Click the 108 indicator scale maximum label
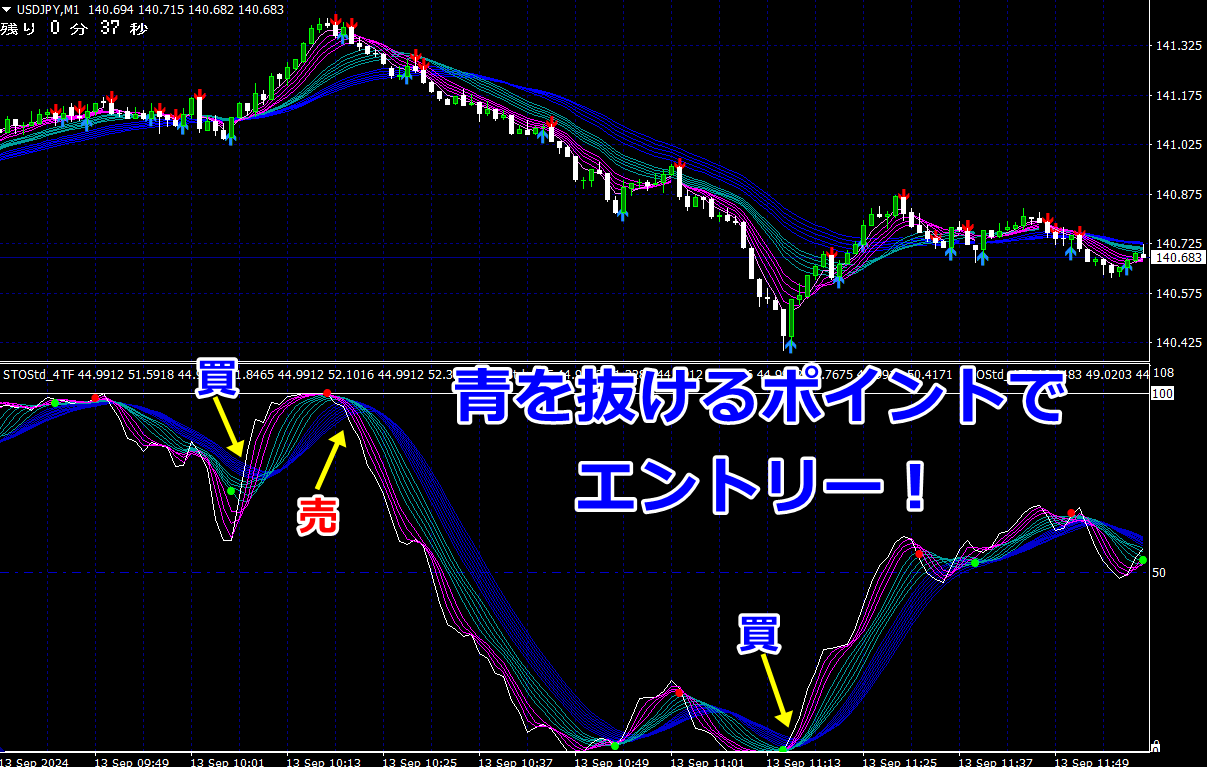1207x767 pixels. 1164,374
